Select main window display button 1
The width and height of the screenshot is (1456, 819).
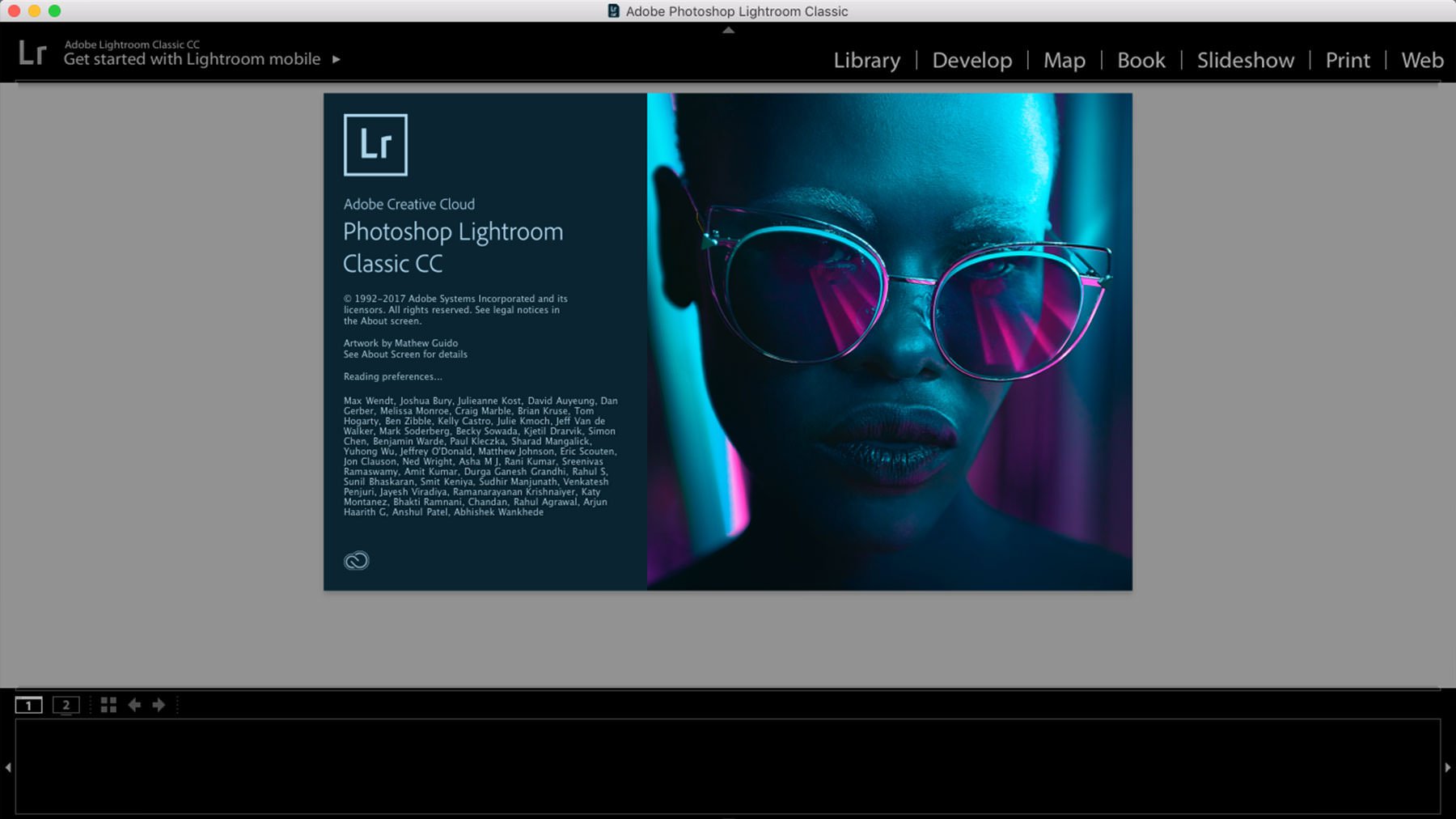point(29,705)
